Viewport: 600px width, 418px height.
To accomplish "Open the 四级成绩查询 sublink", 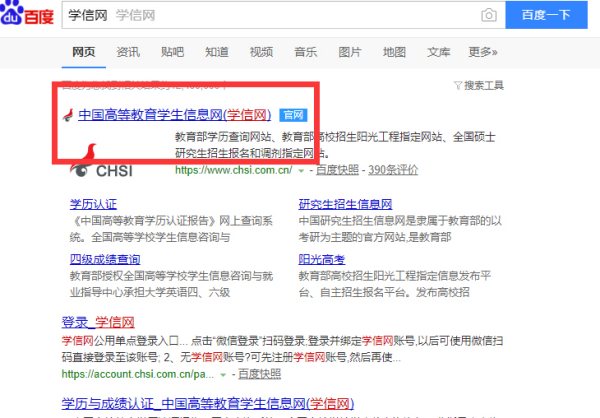I will pyautogui.click(x=105, y=259).
